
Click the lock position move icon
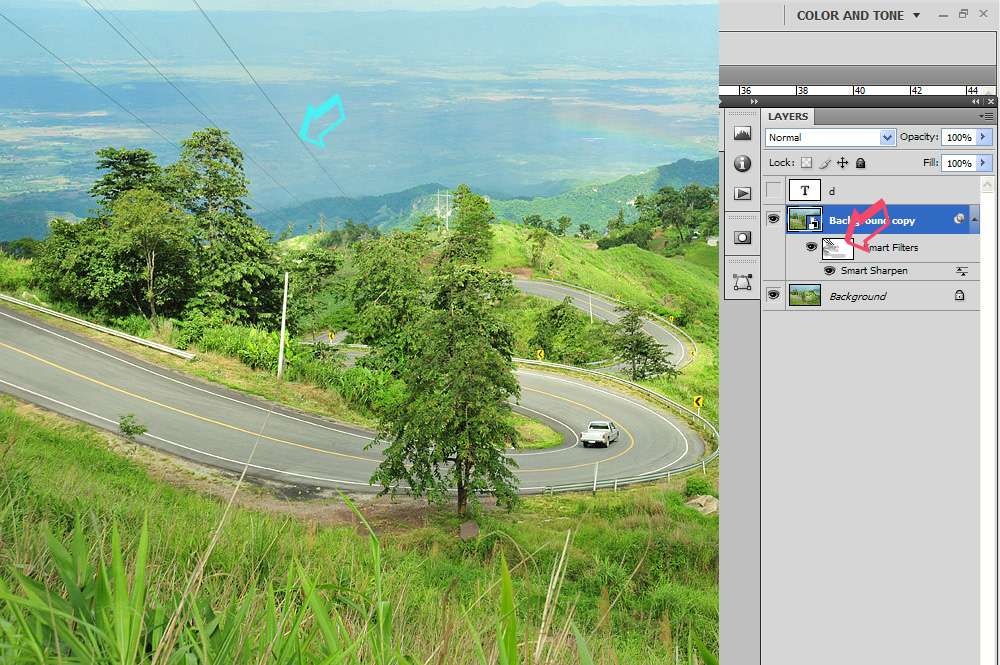pos(842,163)
